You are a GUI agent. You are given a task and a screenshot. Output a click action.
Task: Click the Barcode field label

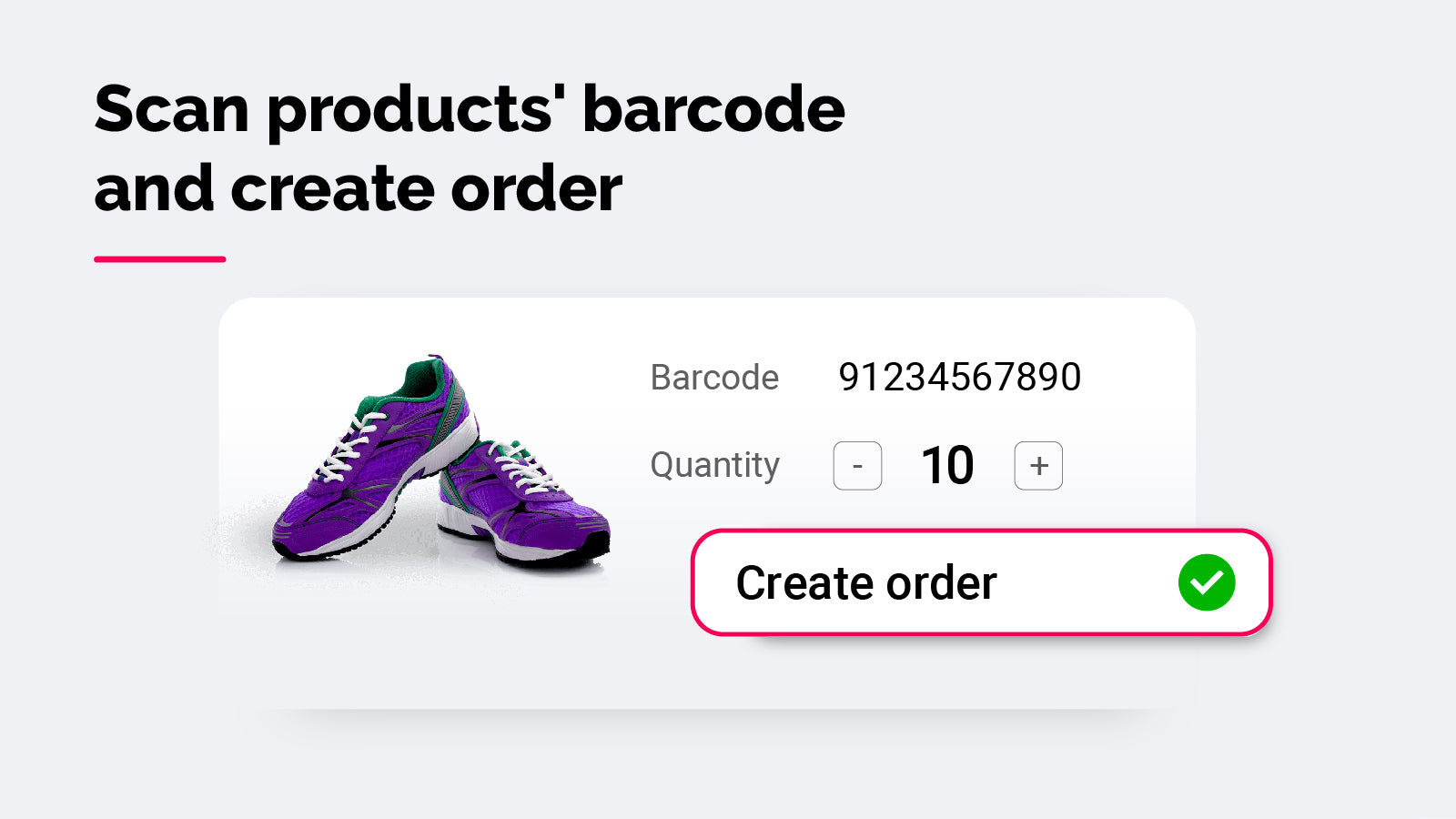714,376
